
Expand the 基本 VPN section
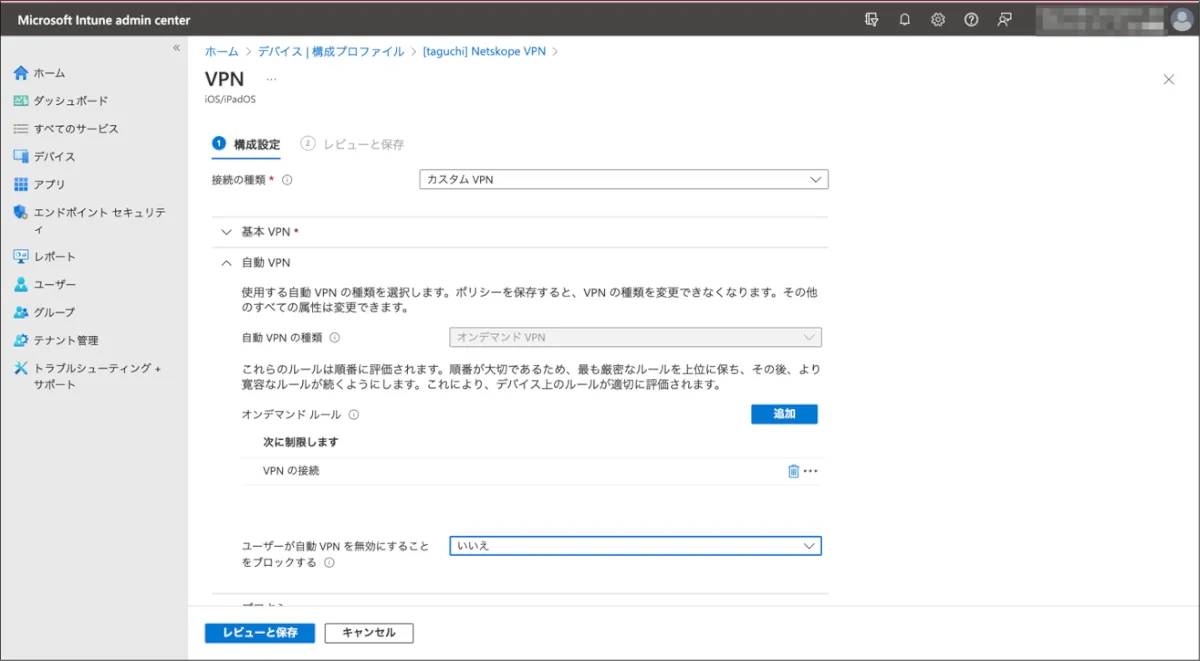click(x=265, y=232)
